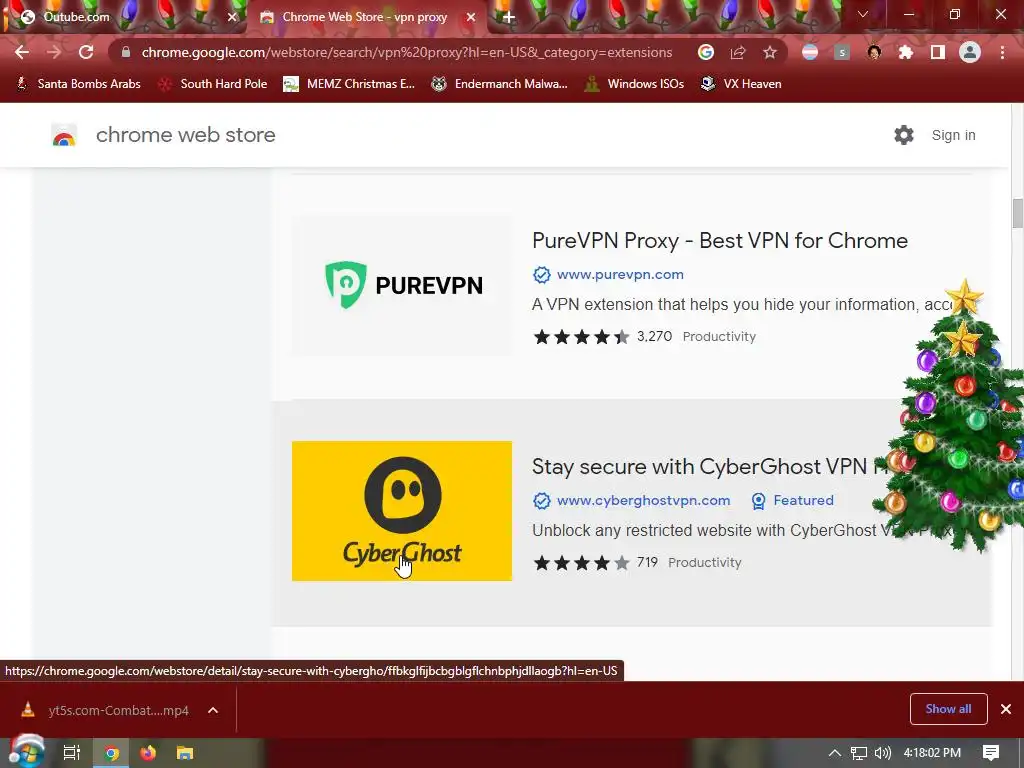1024x768 pixels.
Task: Launch Firefox from taskbar
Action: (148, 753)
